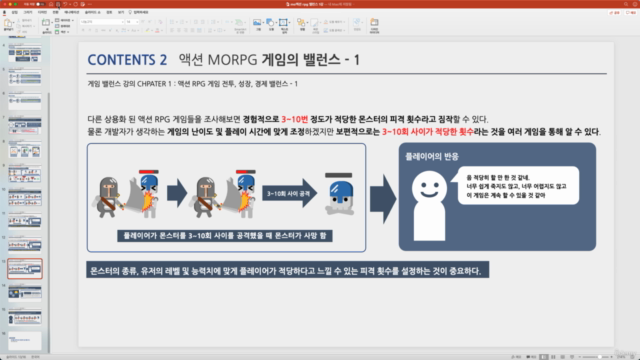
Task: Click the Tell Me lightbulb search field
Action: [x=139, y=13]
